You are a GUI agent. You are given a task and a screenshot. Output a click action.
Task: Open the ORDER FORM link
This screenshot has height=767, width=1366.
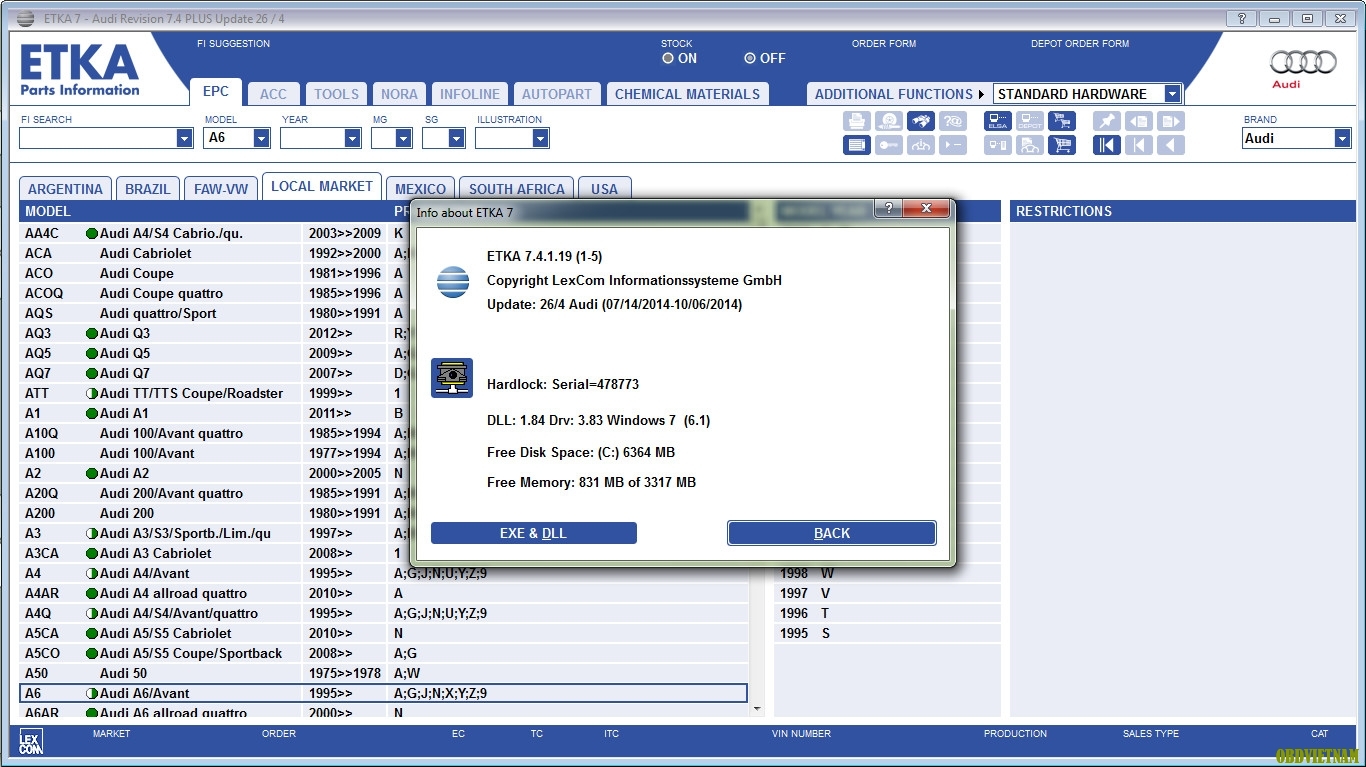tap(884, 44)
